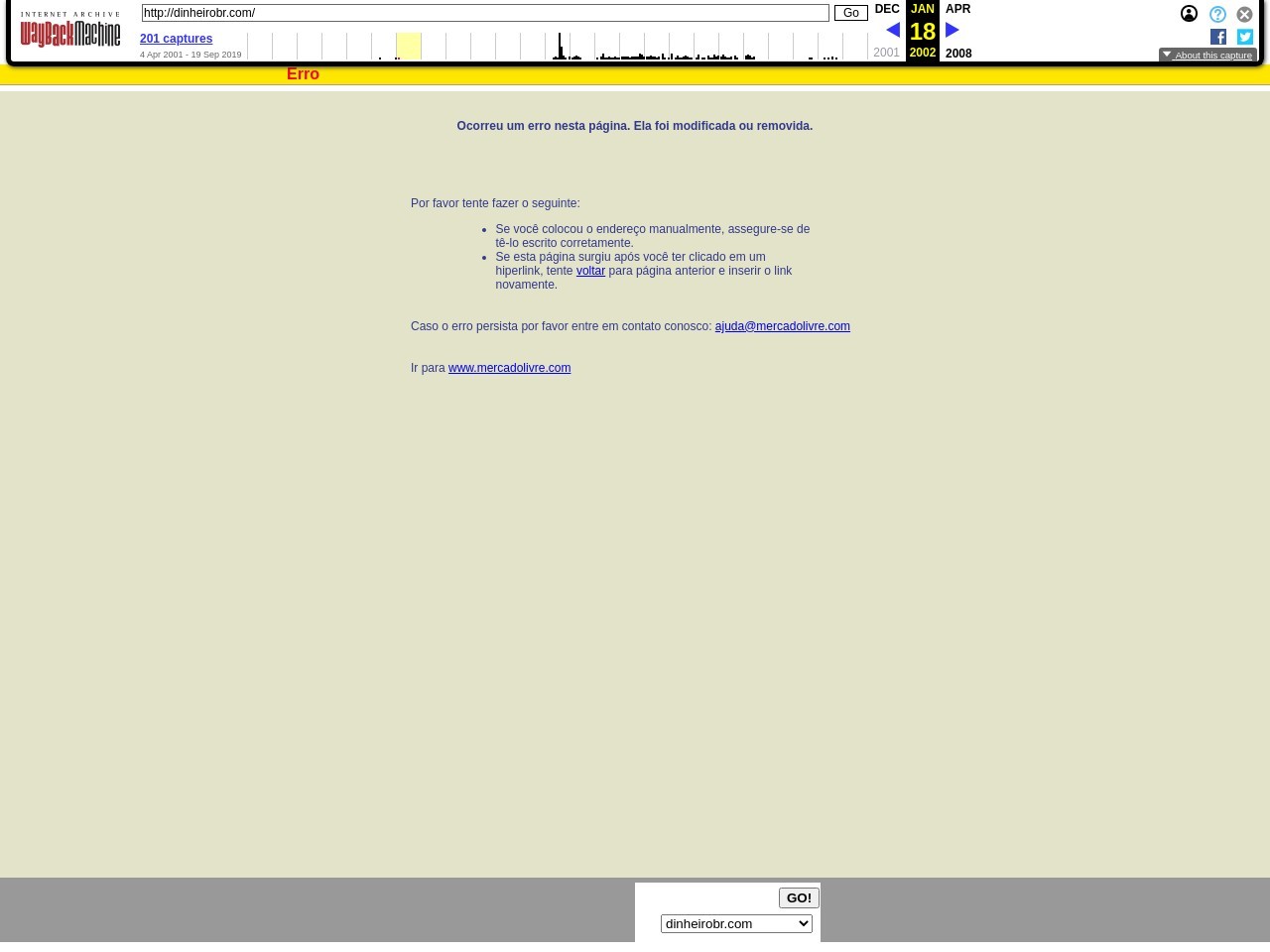Go to next capture arrow
The image size is (1270, 952).
pyautogui.click(x=952, y=31)
